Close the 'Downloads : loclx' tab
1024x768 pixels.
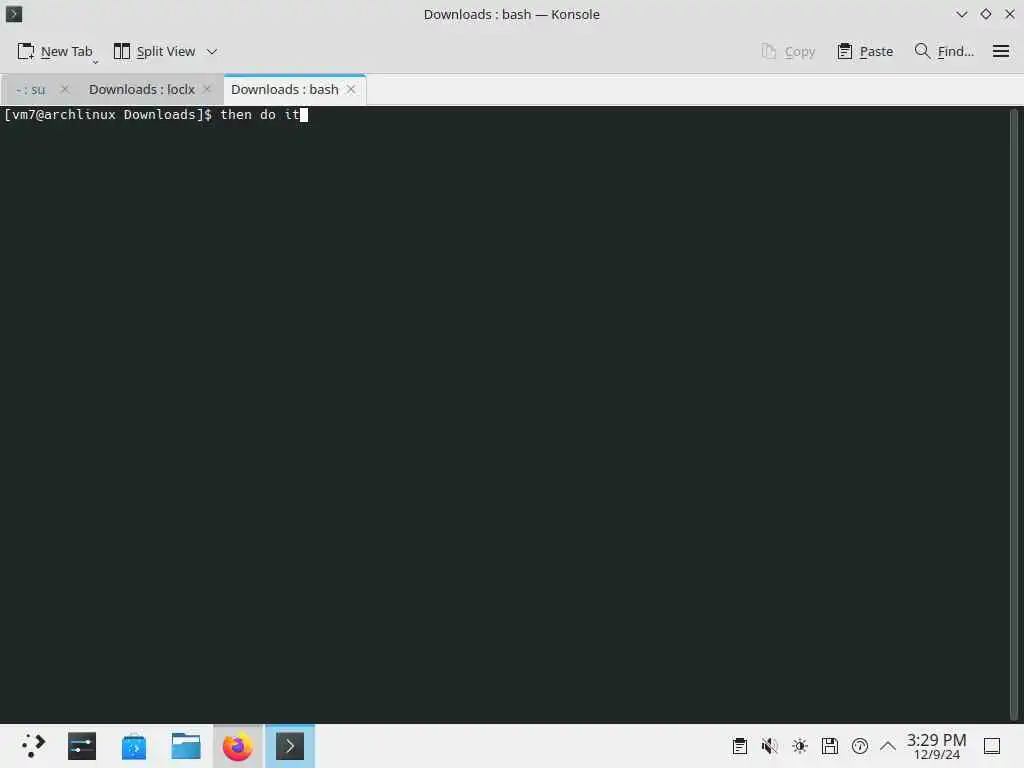(x=207, y=89)
